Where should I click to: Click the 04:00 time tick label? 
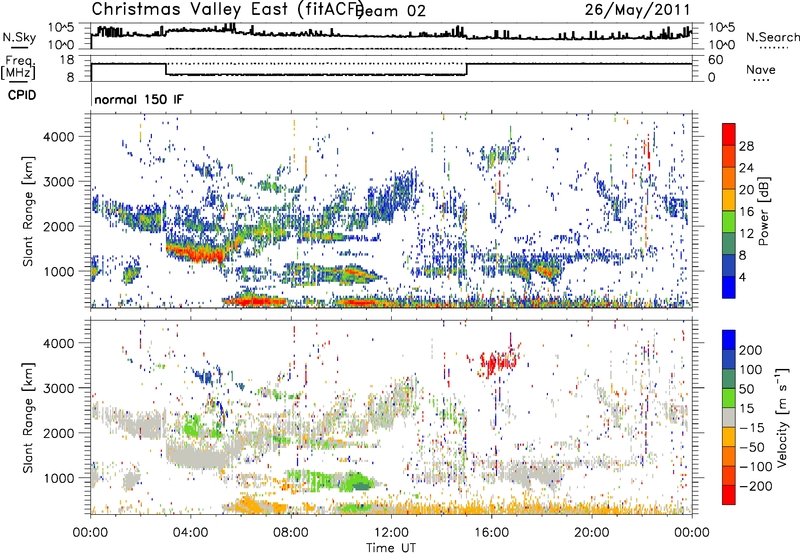(x=190, y=533)
